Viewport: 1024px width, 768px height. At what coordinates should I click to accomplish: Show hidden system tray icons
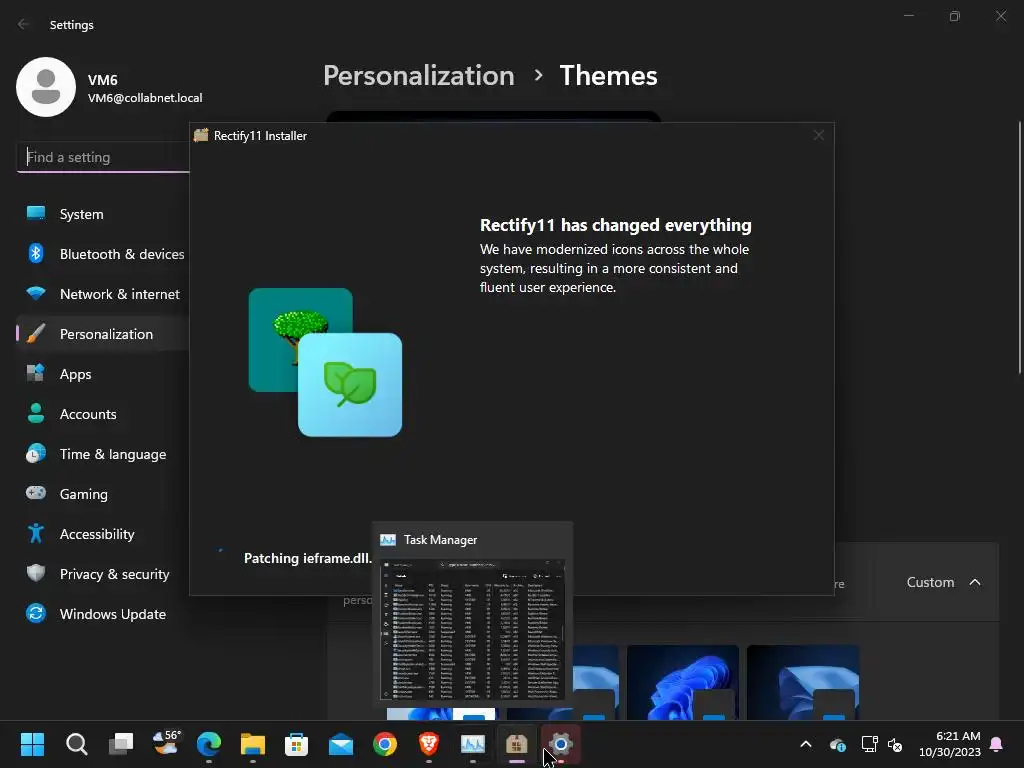pyautogui.click(x=806, y=744)
